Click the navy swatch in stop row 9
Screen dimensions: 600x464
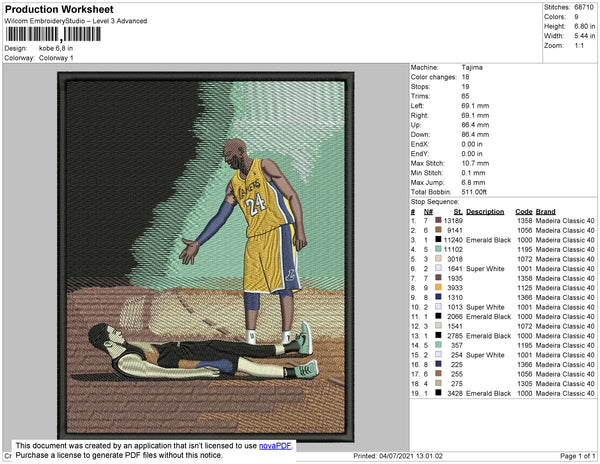(x=439, y=297)
